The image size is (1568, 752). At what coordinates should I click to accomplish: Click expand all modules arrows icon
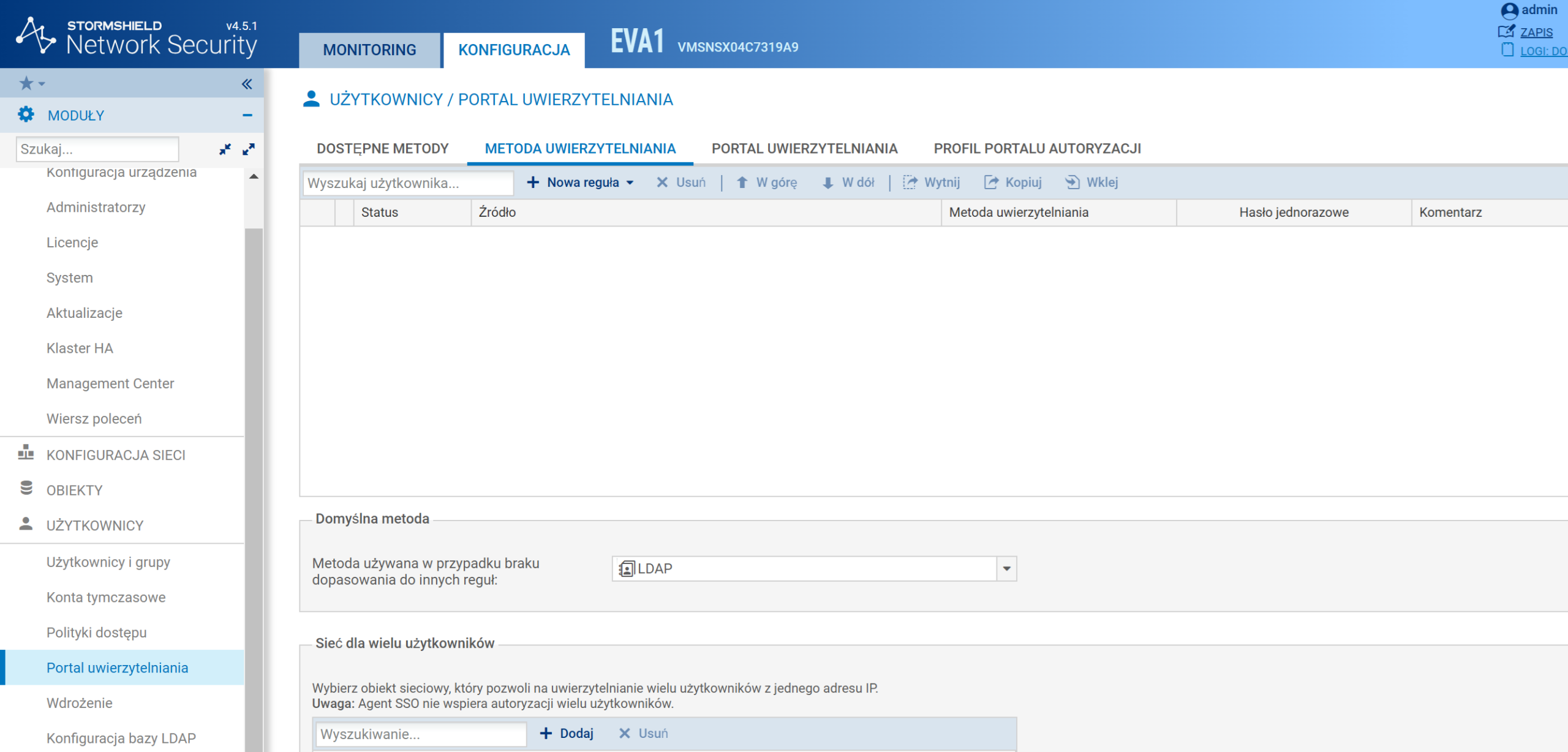[249, 149]
